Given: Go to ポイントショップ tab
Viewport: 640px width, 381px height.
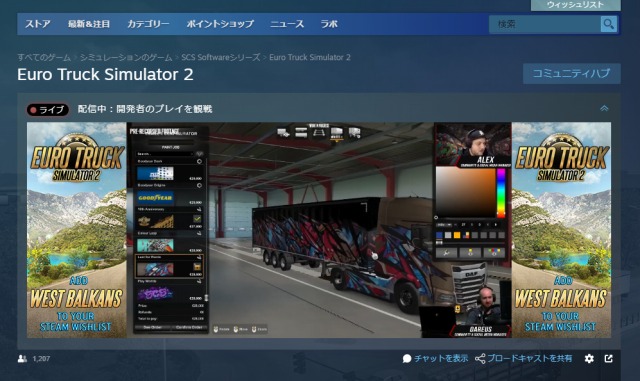Looking at the screenshot, I should click(x=220, y=24).
